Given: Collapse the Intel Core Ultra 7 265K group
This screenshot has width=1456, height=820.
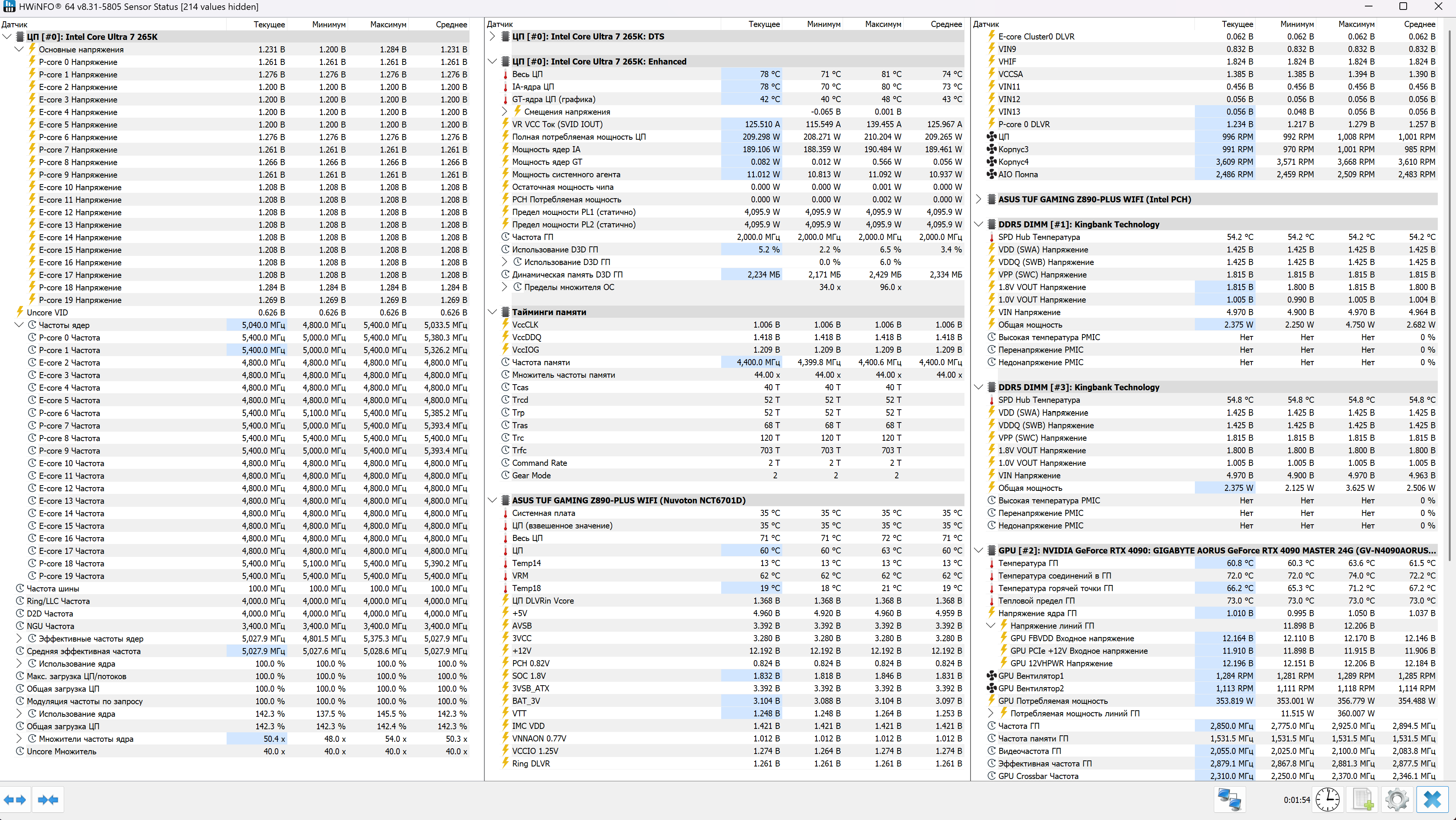Looking at the screenshot, I should (7, 37).
